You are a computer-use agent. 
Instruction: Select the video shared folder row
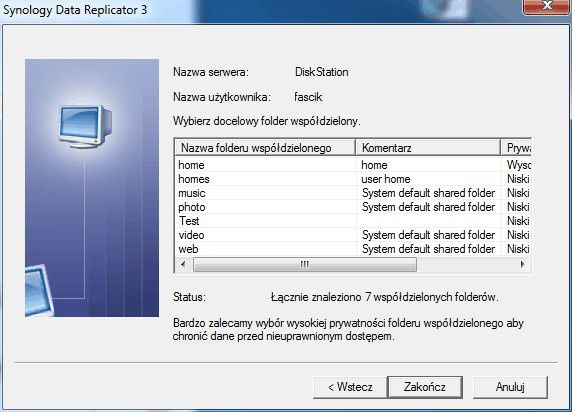pyautogui.click(x=353, y=235)
